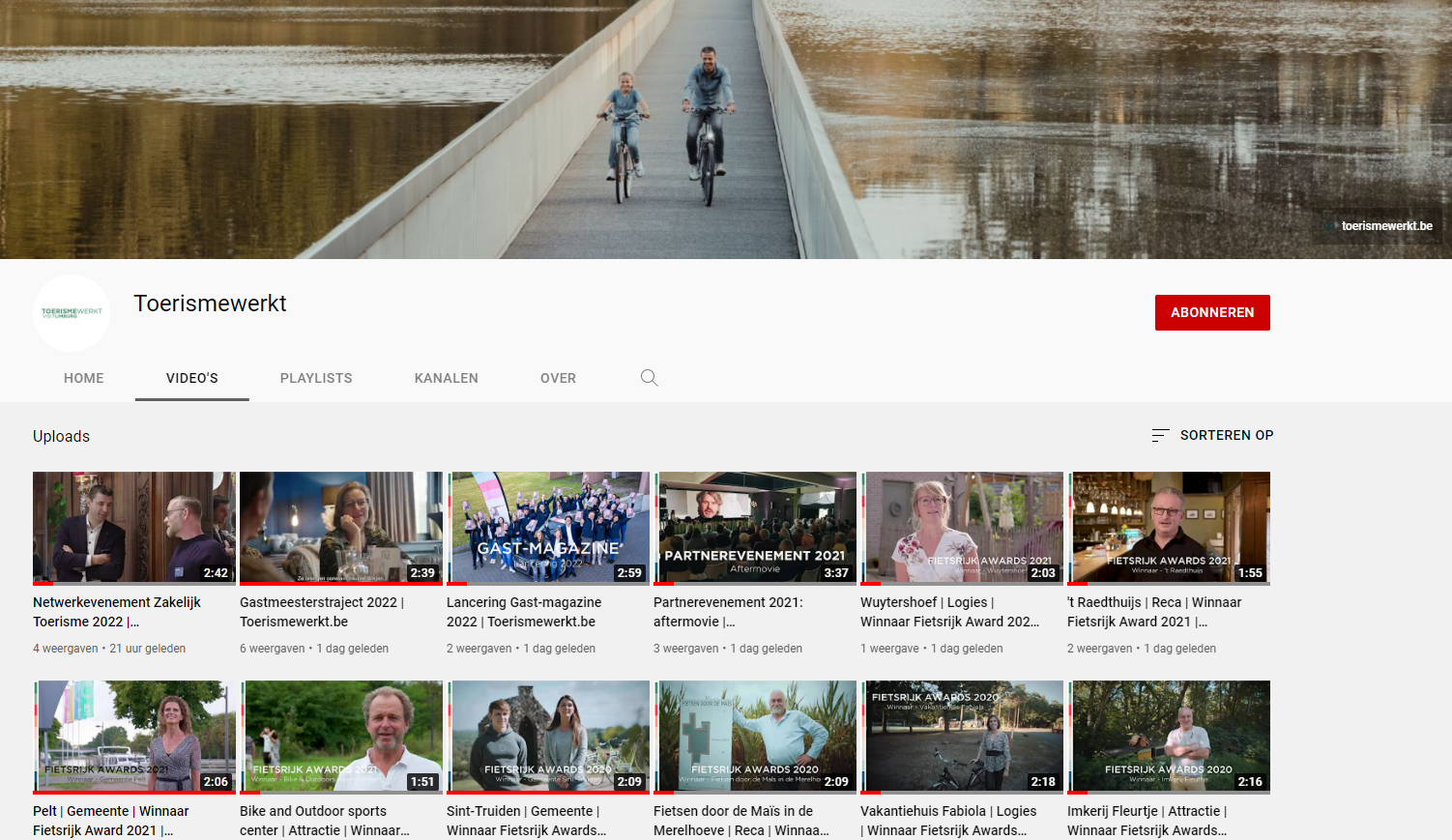The height and width of the screenshot is (840, 1452).
Task: Click the Netwerkevenement Zakelijk Toerisme 2022 title
Action: point(117,612)
